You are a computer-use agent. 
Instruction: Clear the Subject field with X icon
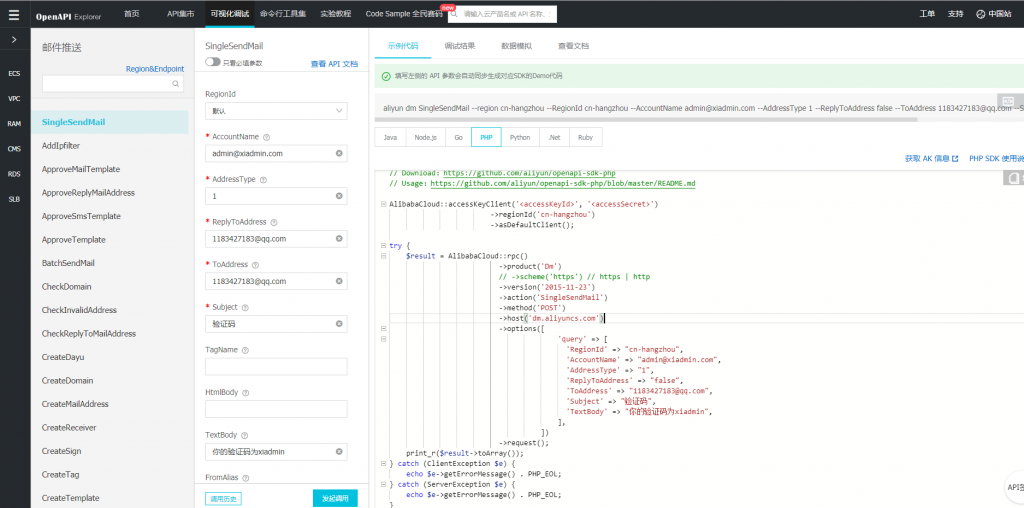(x=339, y=324)
